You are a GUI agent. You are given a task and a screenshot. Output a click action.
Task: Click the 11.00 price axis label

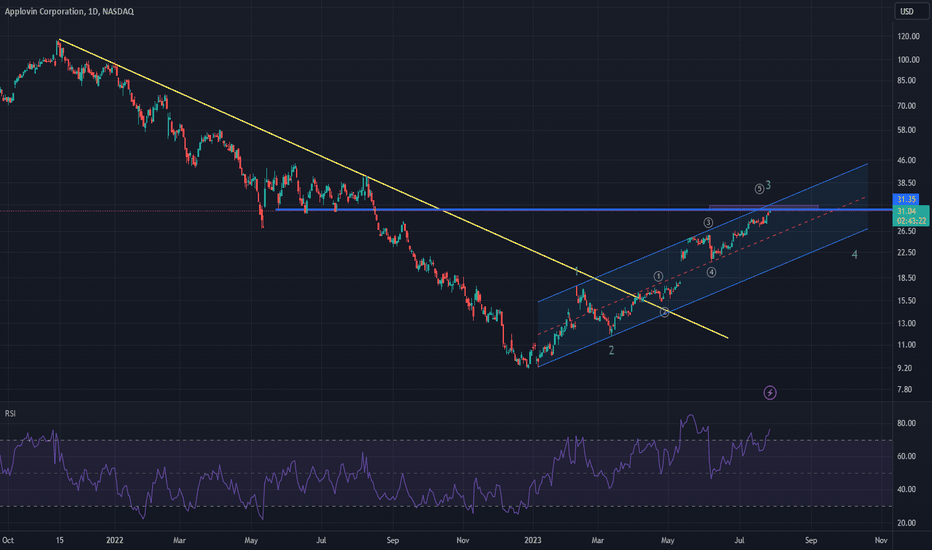tap(906, 345)
